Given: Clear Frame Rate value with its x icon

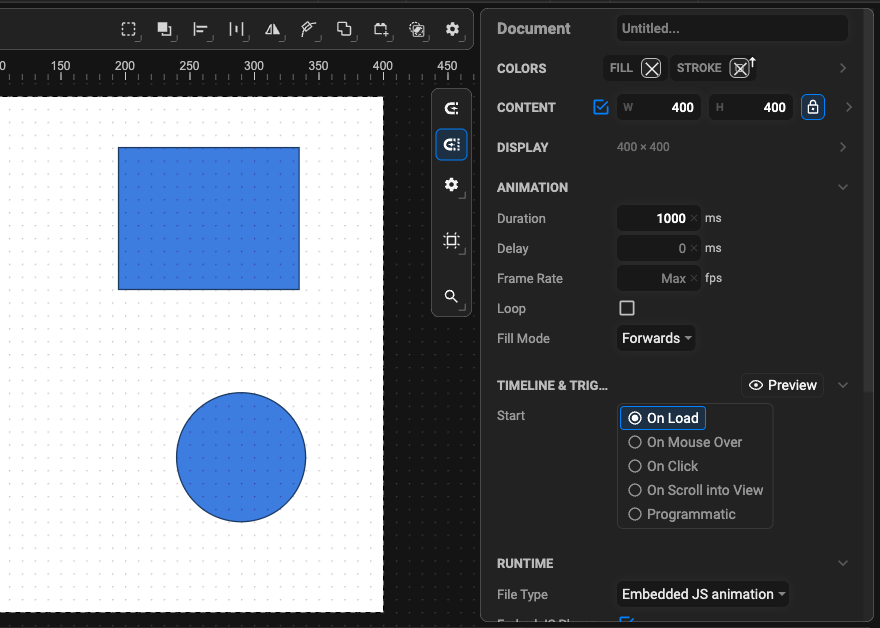Looking at the screenshot, I should [694, 278].
